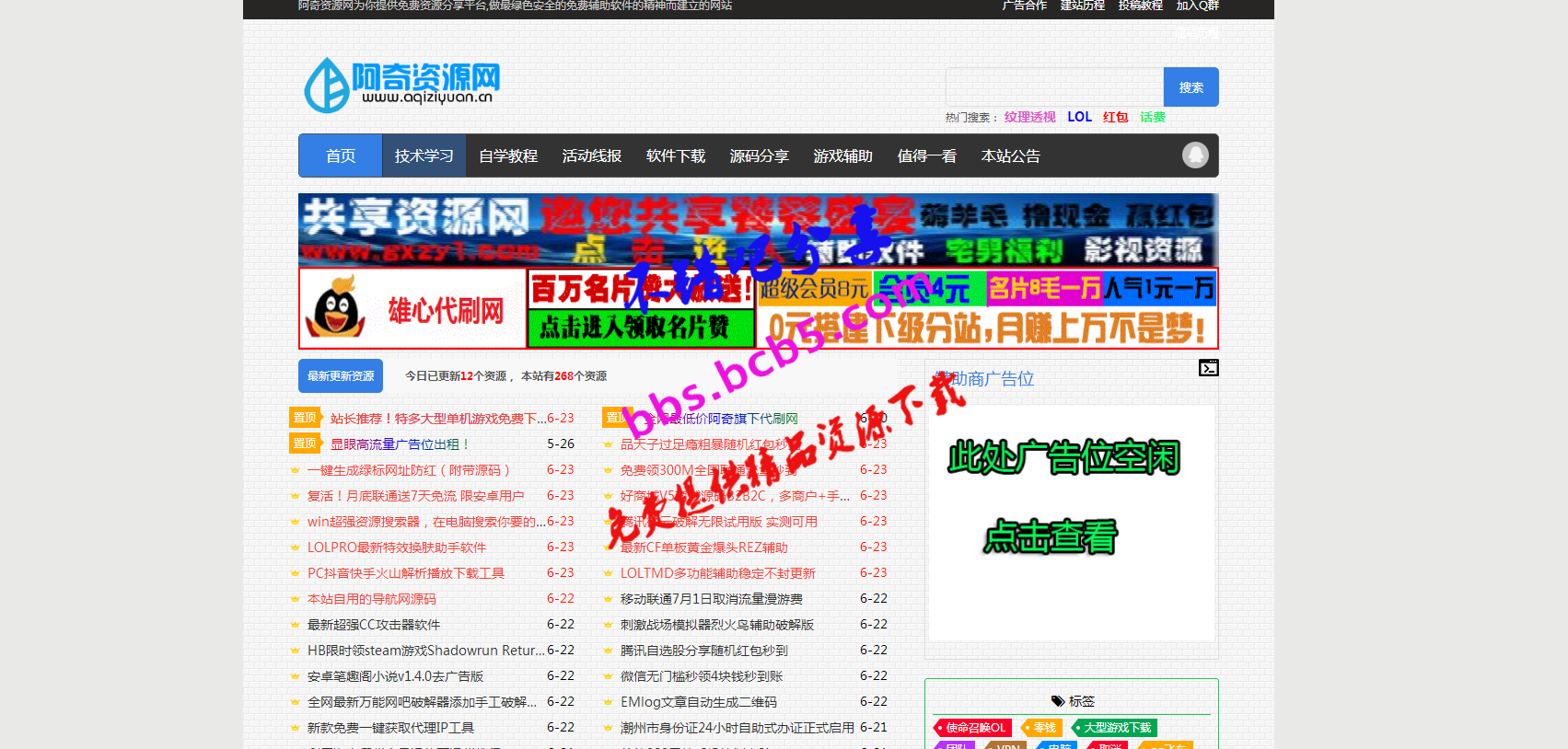
Task: Click the 纹理透视 hot search link
Action: [1030, 117]
